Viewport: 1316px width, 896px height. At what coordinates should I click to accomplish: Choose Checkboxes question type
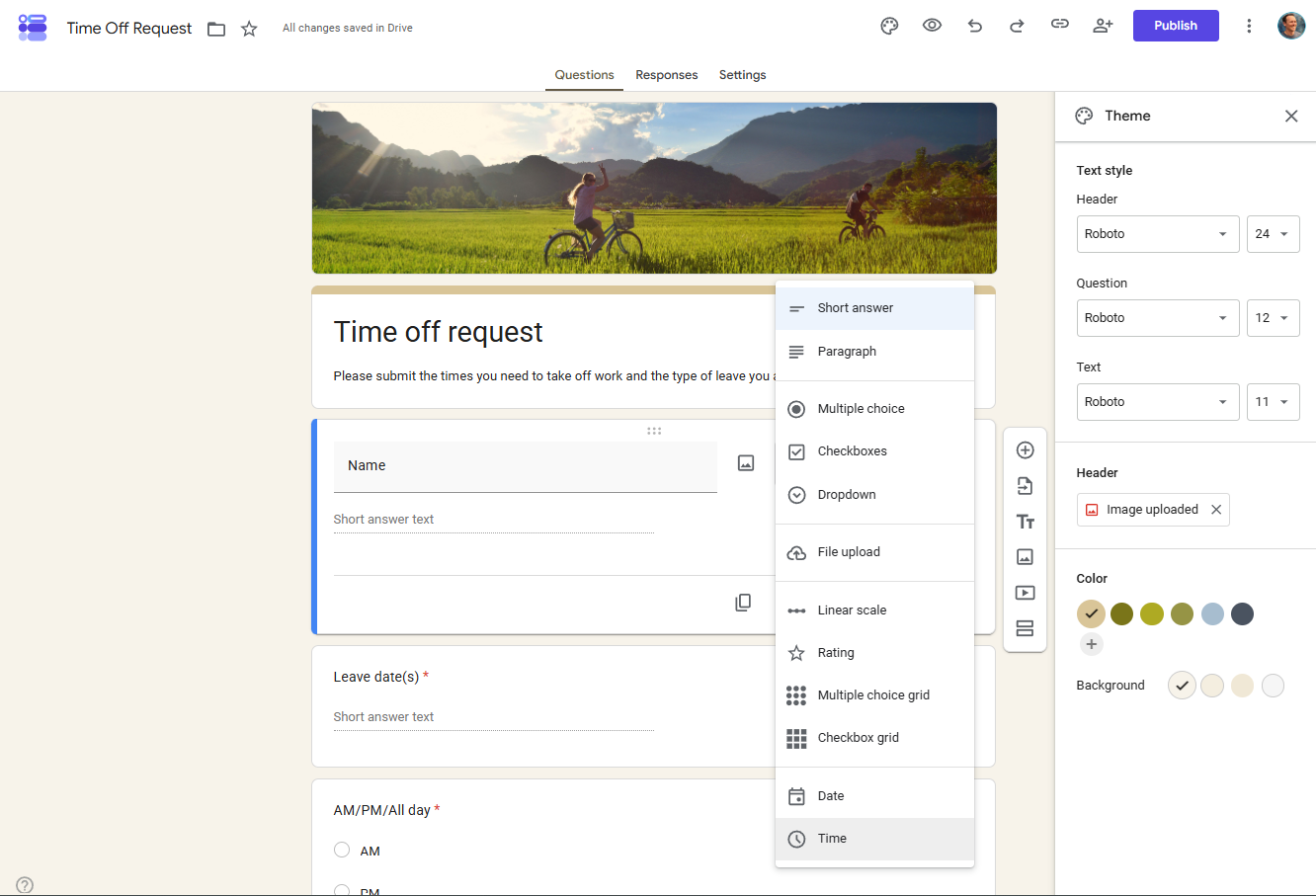pyautogui.click(x=874, y=451)
